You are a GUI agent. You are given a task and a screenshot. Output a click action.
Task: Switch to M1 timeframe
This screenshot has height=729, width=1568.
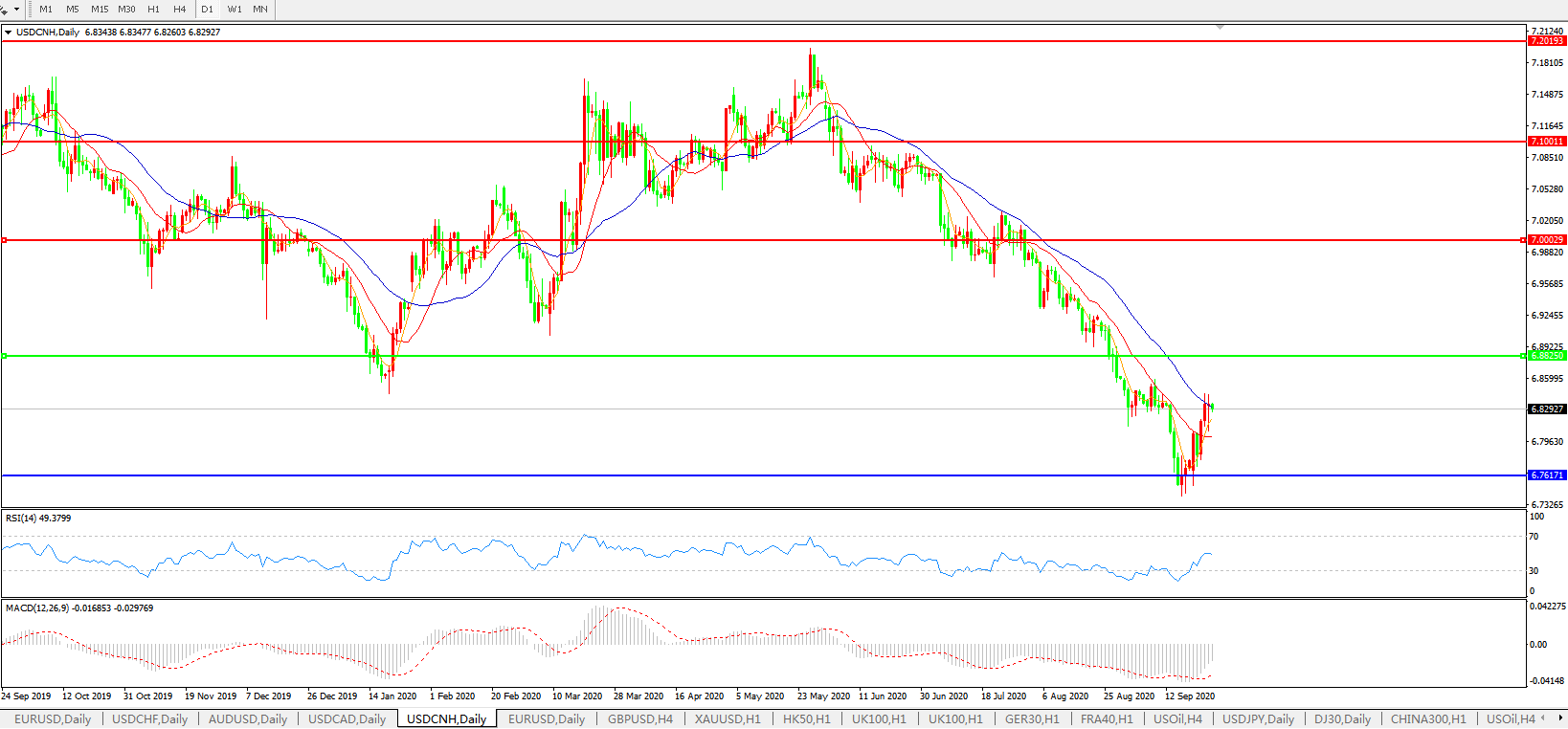(x=46, y=9)
